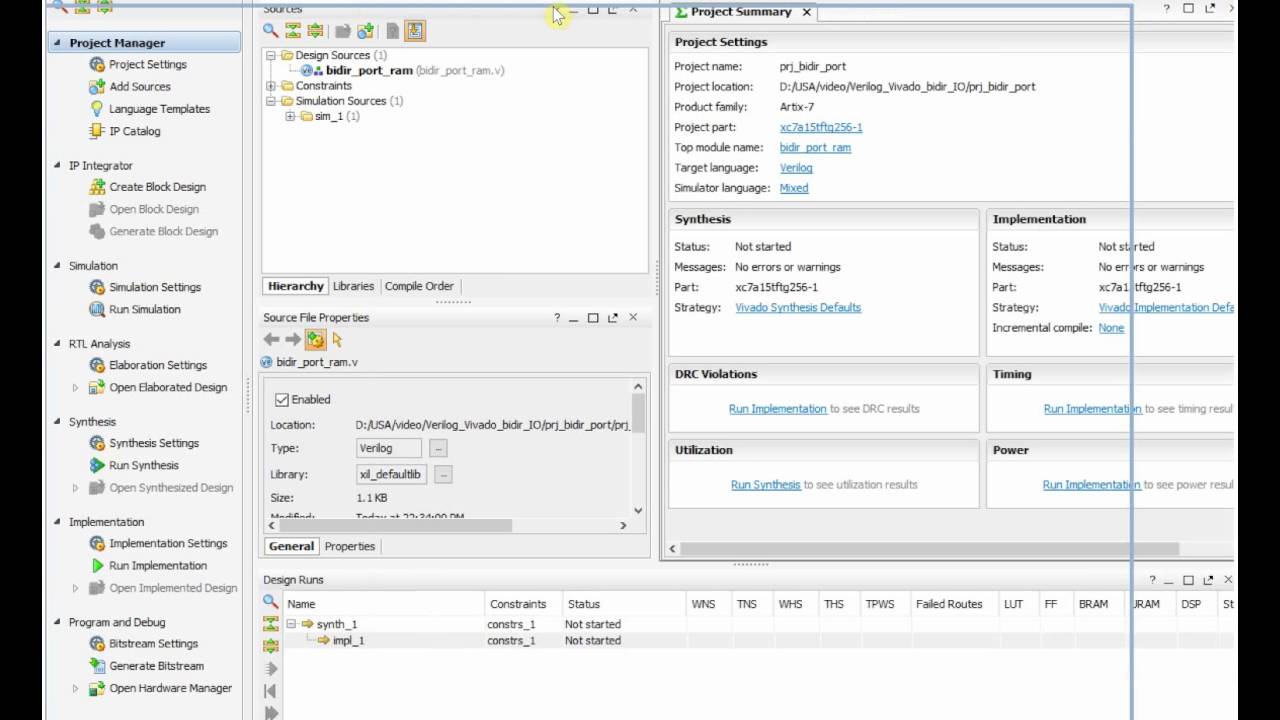Collapse the IP Integrator section
Image resolution: width=1280 pixels, height=720 pixels.
[x=58, y=165]
